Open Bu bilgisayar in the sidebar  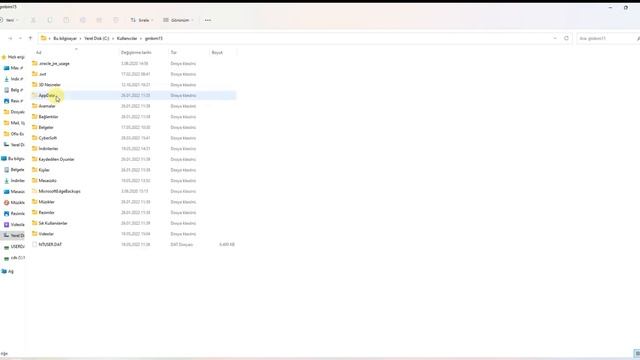(x=13, y=159)
